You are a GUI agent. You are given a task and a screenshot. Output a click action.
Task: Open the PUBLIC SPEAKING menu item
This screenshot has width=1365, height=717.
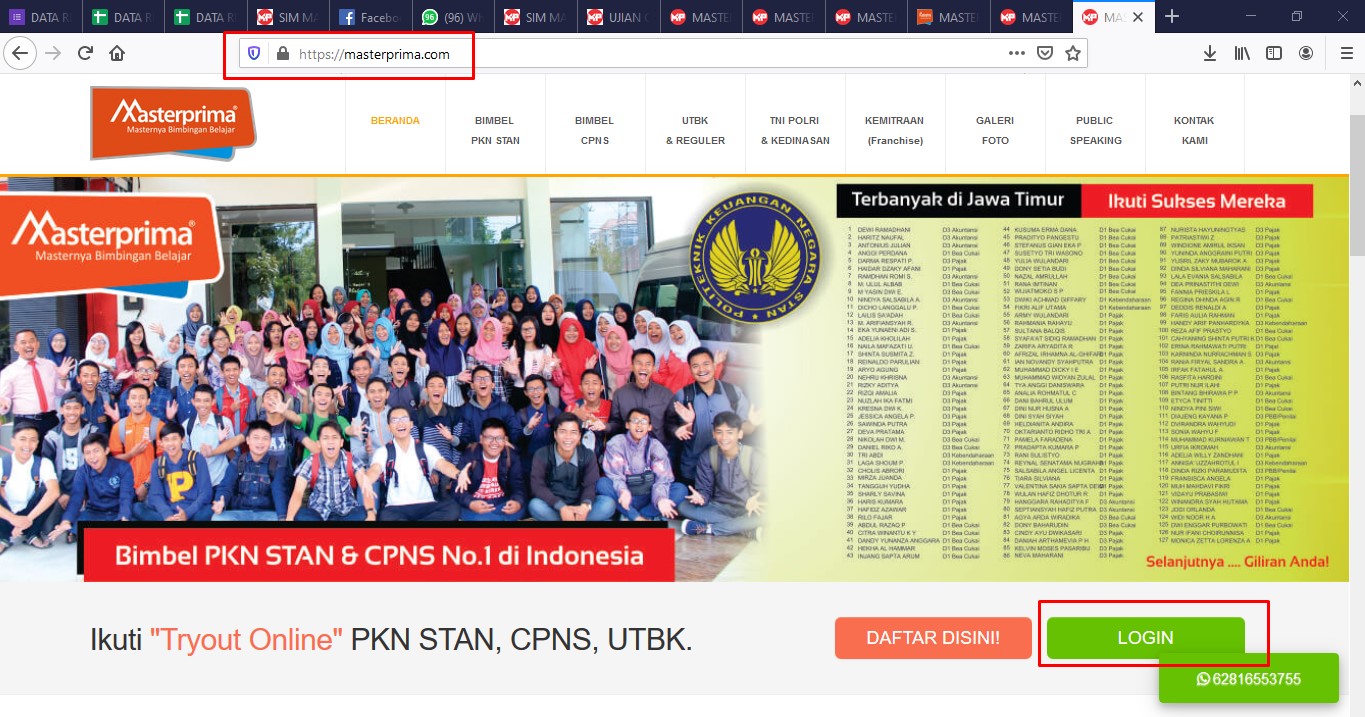[x=1095, y=130]
